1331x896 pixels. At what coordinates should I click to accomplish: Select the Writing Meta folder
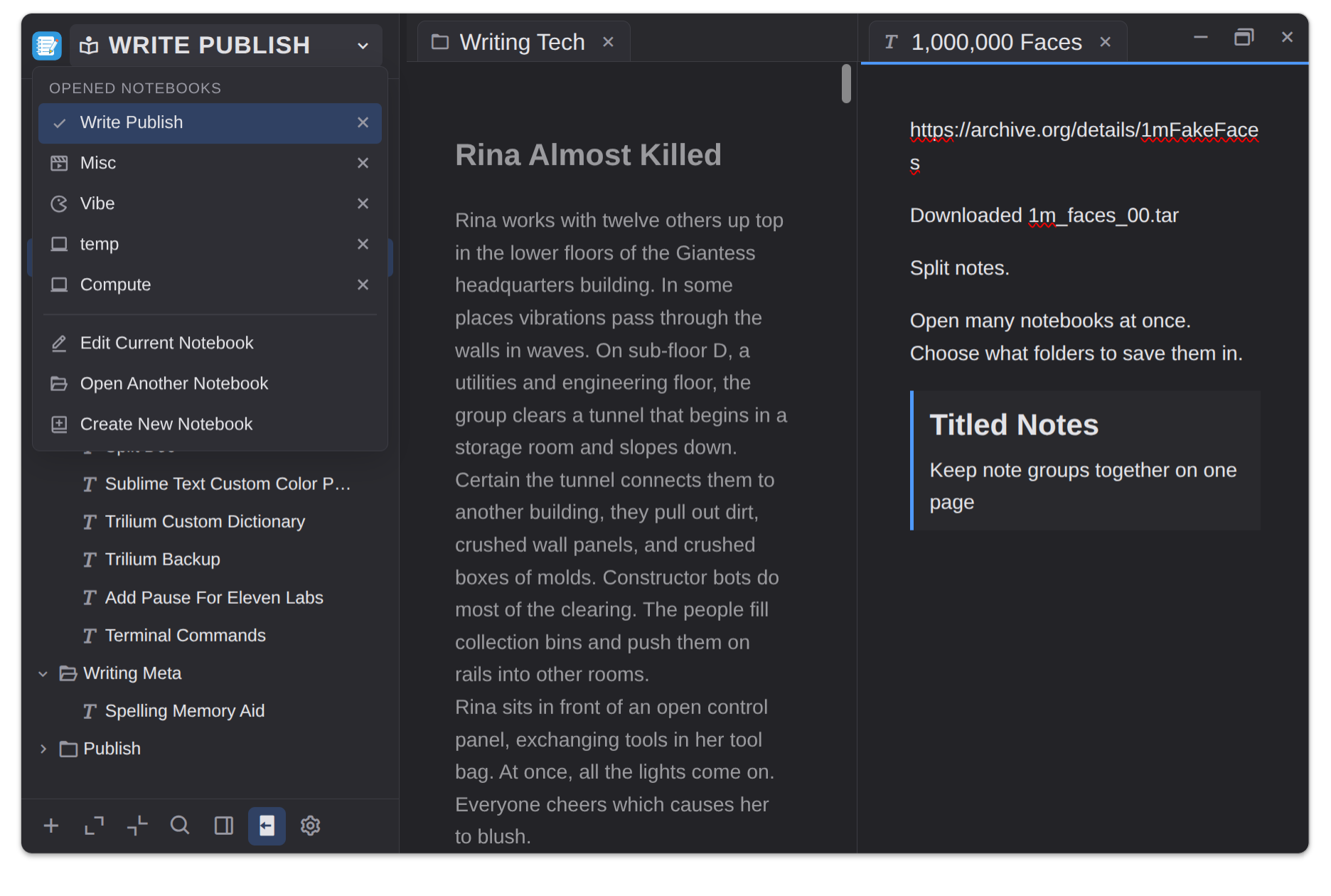pyautogui.click(x=132, y=673)
